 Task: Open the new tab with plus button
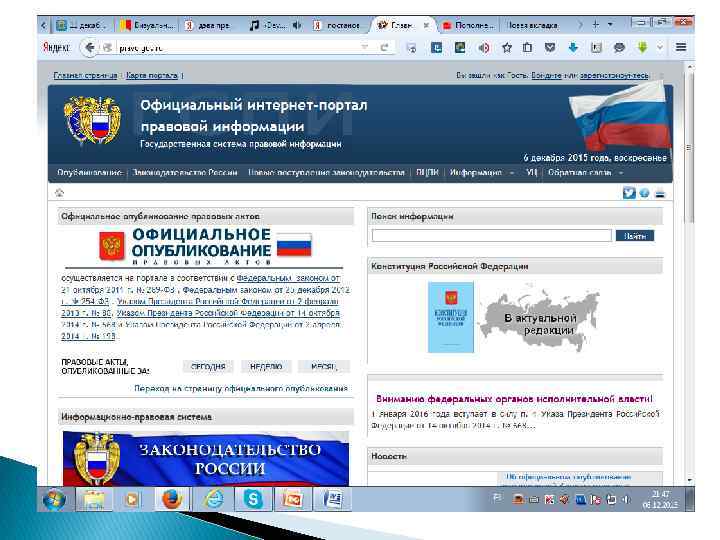tap(596, 25)
